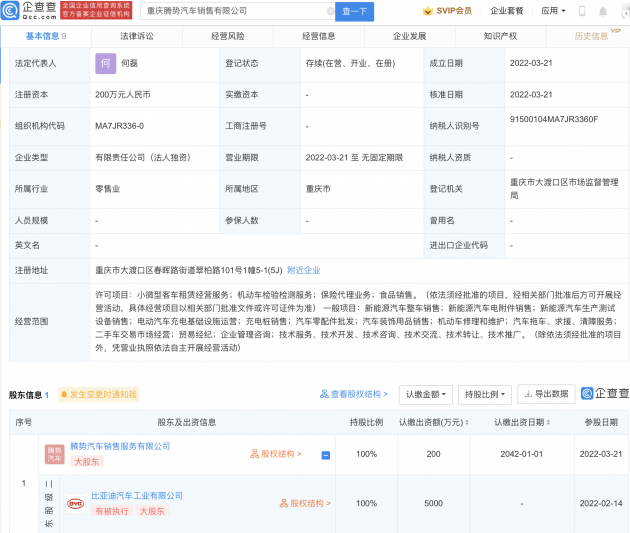
Task: Switch to 企业发展 tab
Action: tap(409, 36)
